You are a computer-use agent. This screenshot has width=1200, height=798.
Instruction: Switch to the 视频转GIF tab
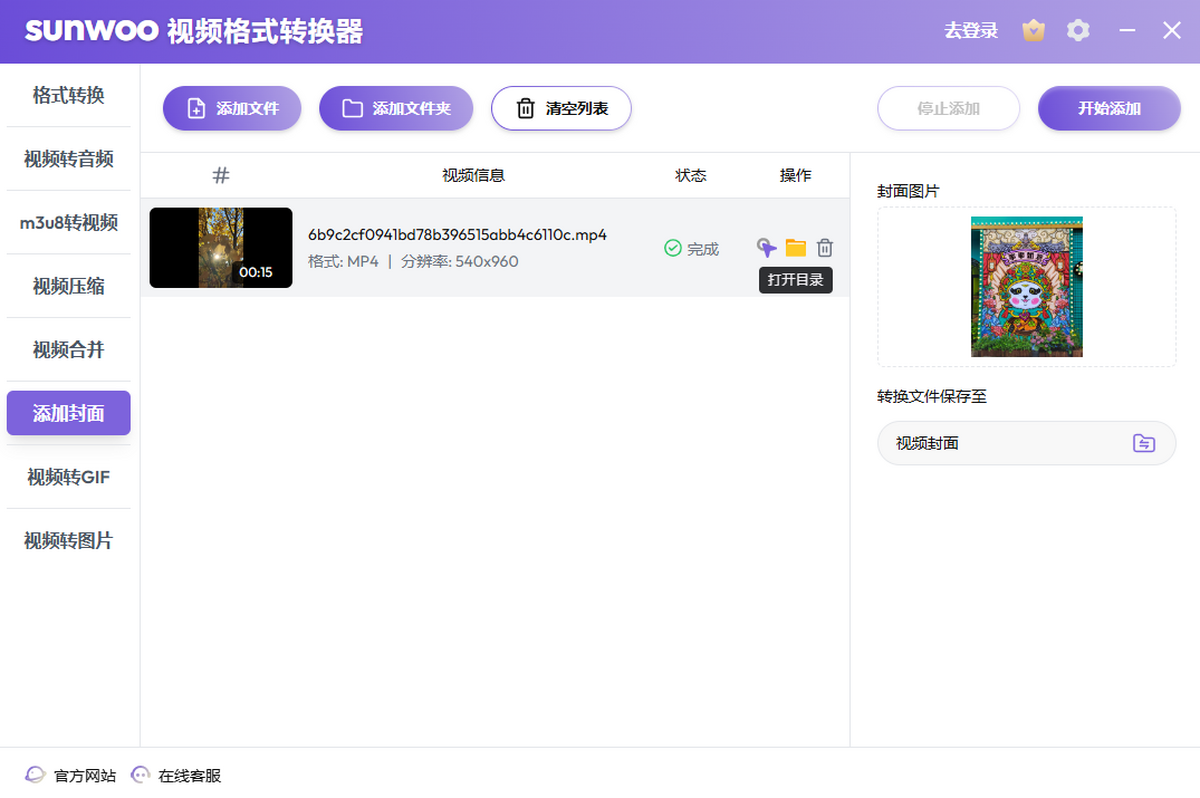click(x=68, y=477)
